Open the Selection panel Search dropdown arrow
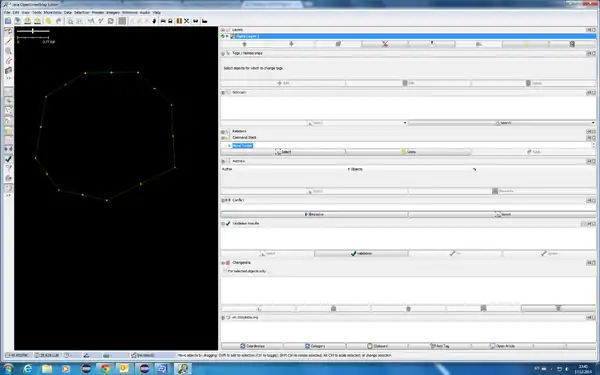The width and height of the screenshot is (600, 375). point(593,123)
